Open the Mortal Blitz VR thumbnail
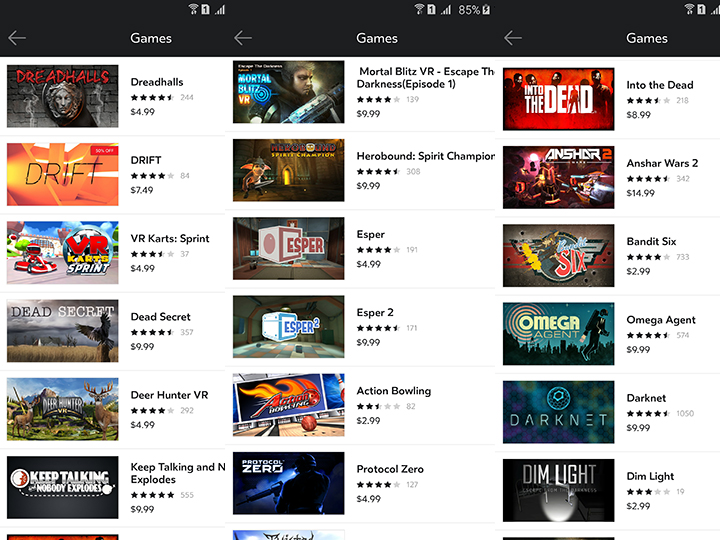 (x=288, y=92)
